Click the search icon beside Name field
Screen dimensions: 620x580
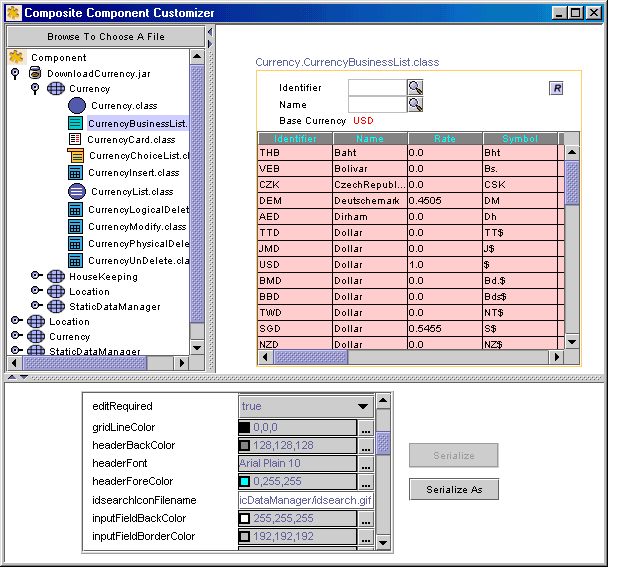(415, 104)
